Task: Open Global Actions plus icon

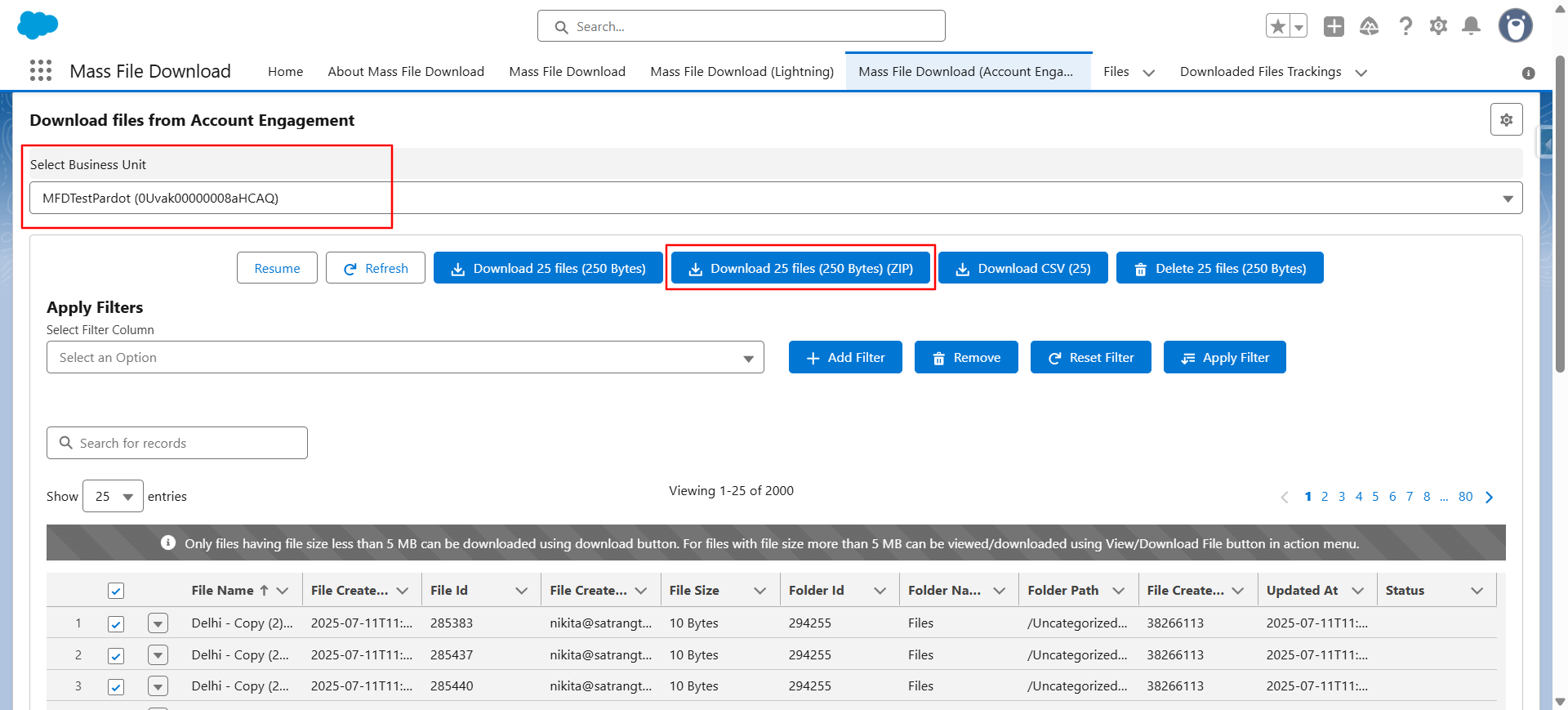Action: (x=1334, y=26)
